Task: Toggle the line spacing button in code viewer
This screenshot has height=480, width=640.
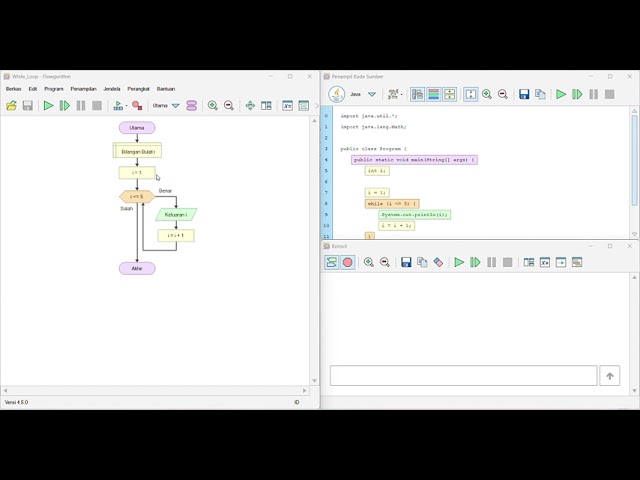Action: [x=471, y=94]
